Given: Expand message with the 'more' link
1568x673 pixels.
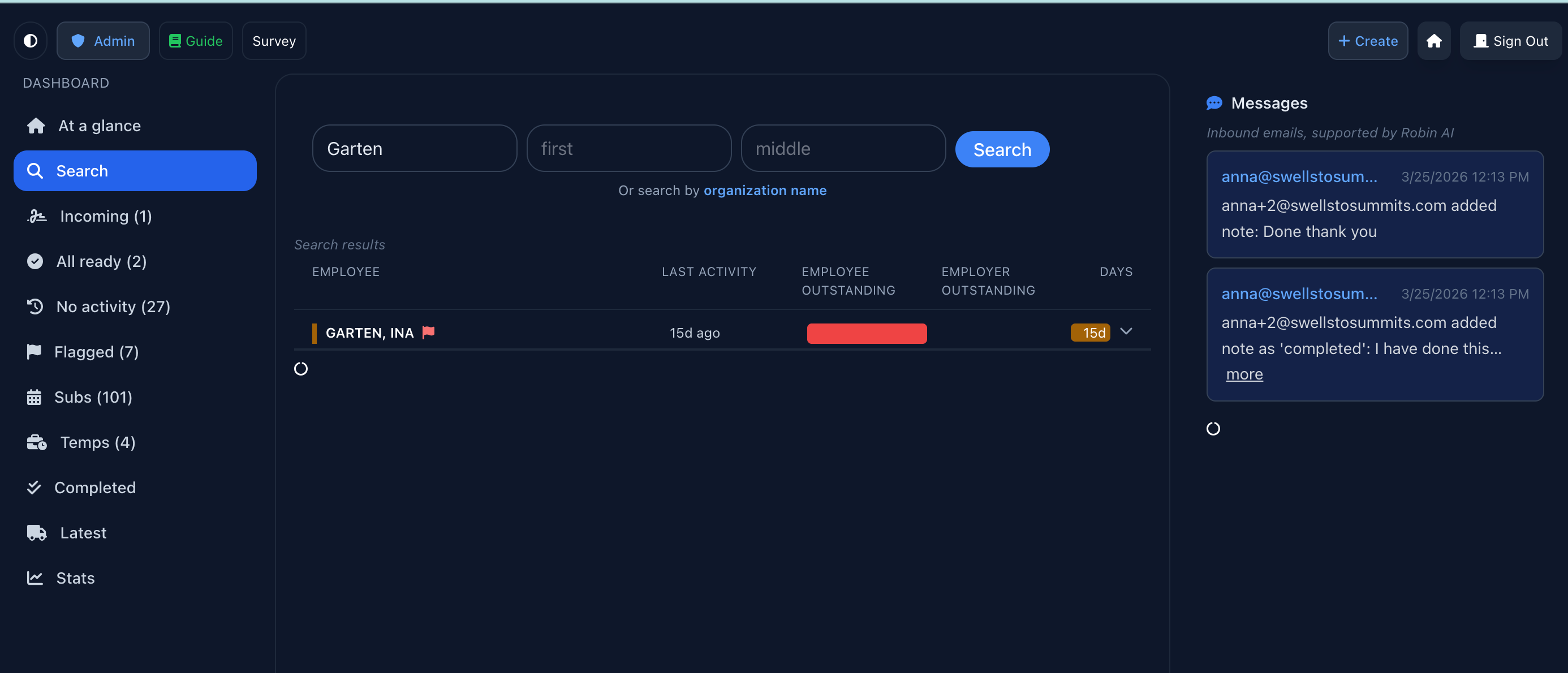Looking at the screenshot, I should coord(1243,374).
